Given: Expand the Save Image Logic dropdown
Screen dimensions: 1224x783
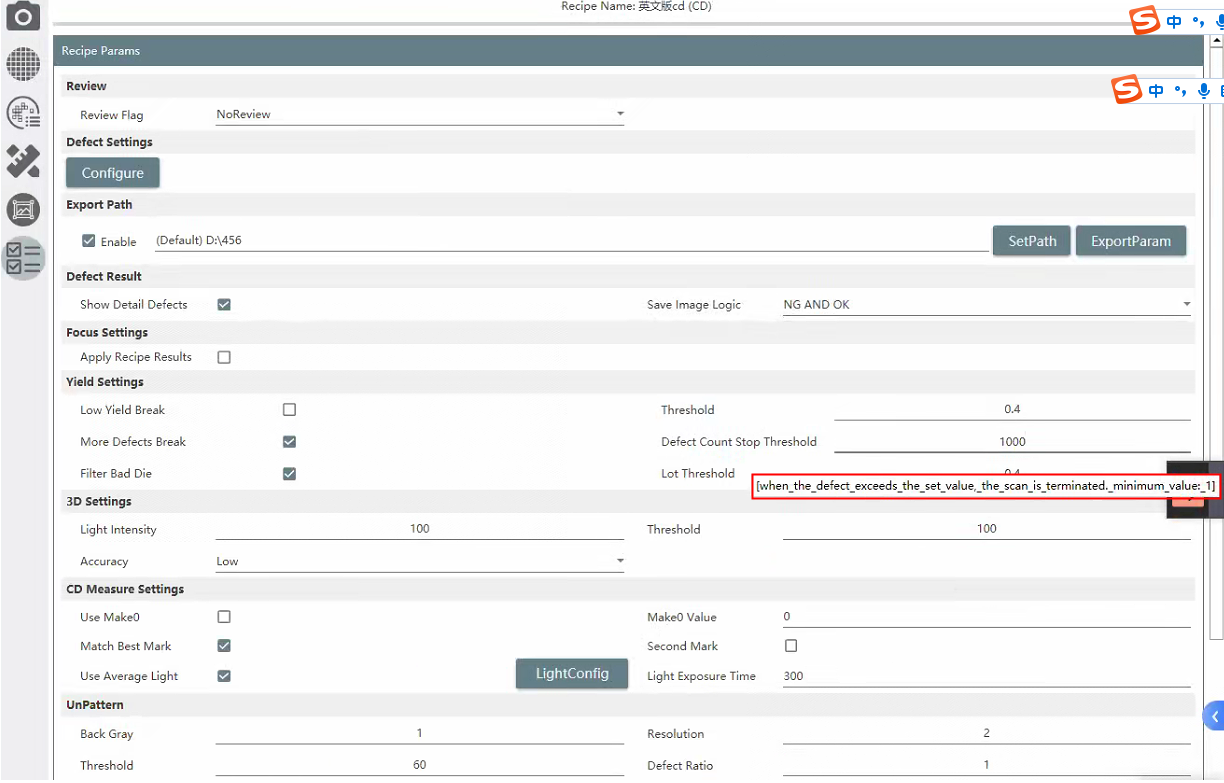Looking at the screenshot, I should 986,304.
